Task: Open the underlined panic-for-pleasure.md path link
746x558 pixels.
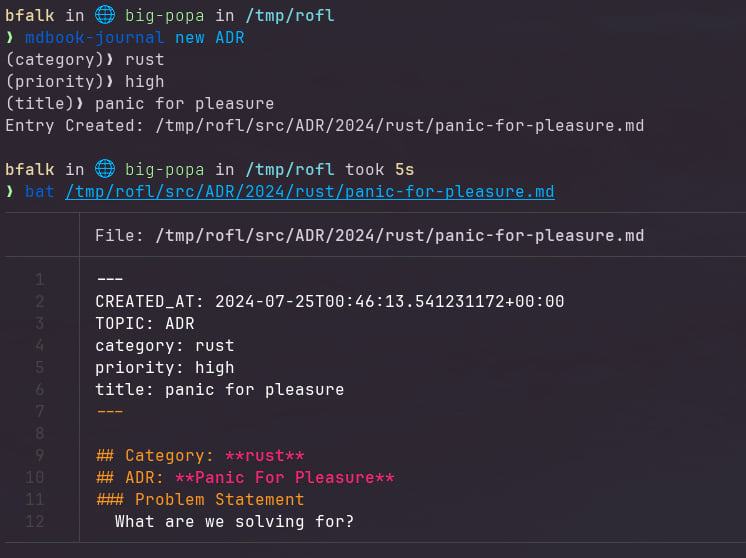Action: tap(309, 192)
